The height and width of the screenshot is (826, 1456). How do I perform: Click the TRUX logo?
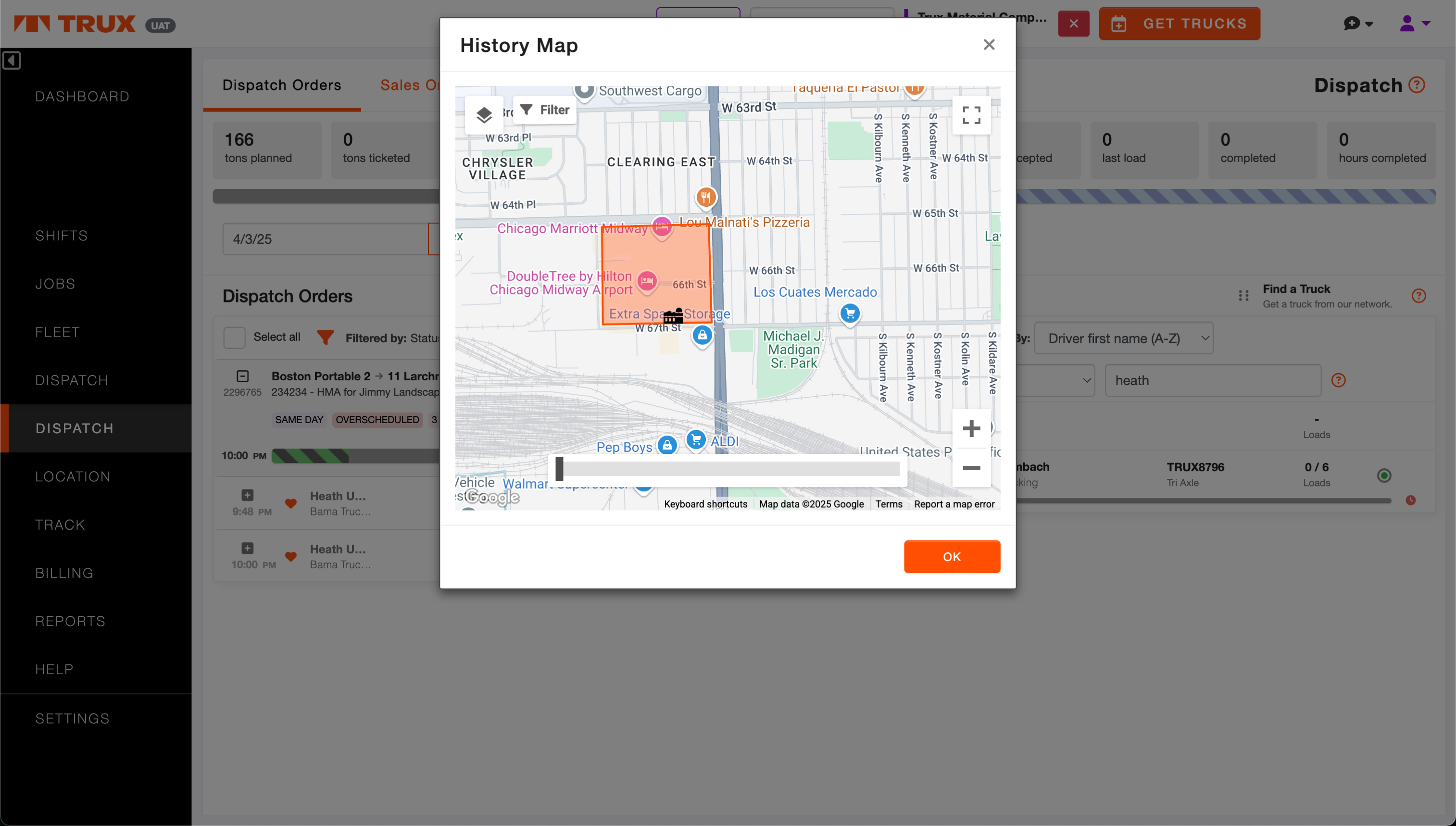[75, 24]
